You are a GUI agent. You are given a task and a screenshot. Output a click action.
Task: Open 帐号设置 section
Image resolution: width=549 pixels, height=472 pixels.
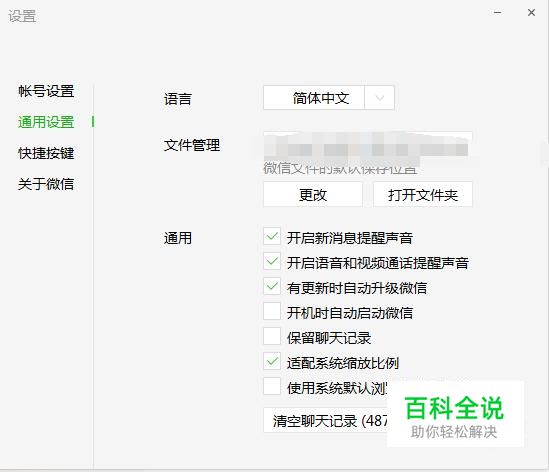(x=46, y=91)
